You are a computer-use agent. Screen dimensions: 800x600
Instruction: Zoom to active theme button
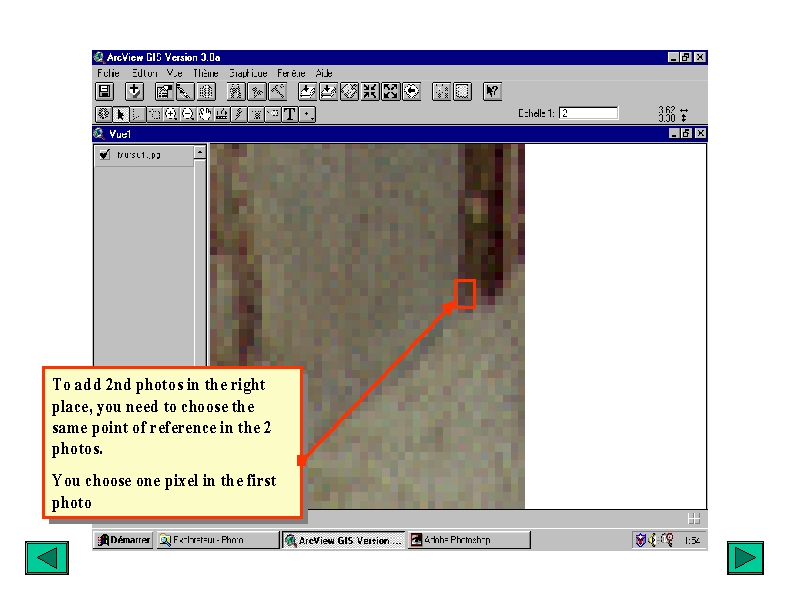click(x=328, y=92)
